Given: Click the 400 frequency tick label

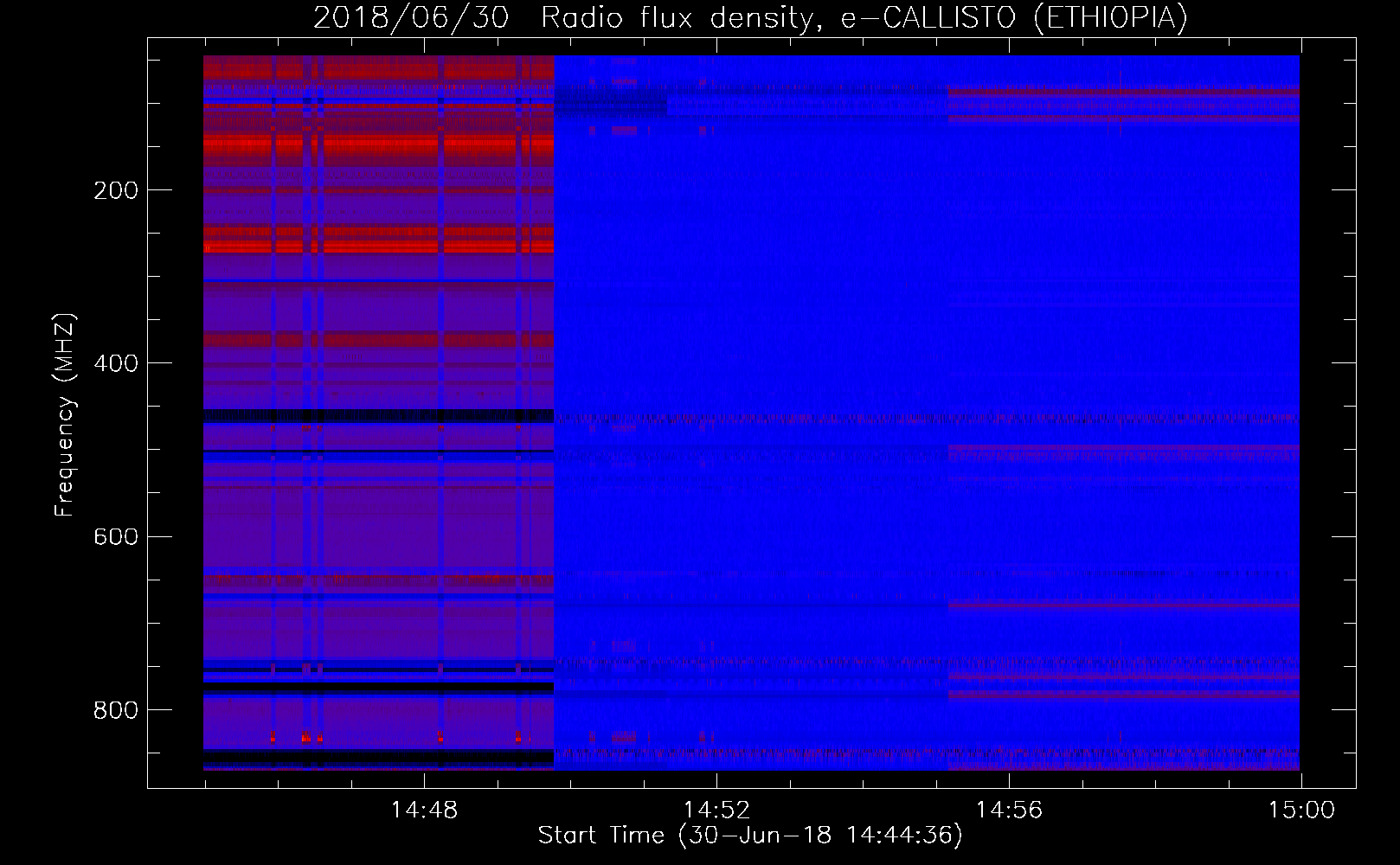Looking at the screenshot, I should 116,363.
